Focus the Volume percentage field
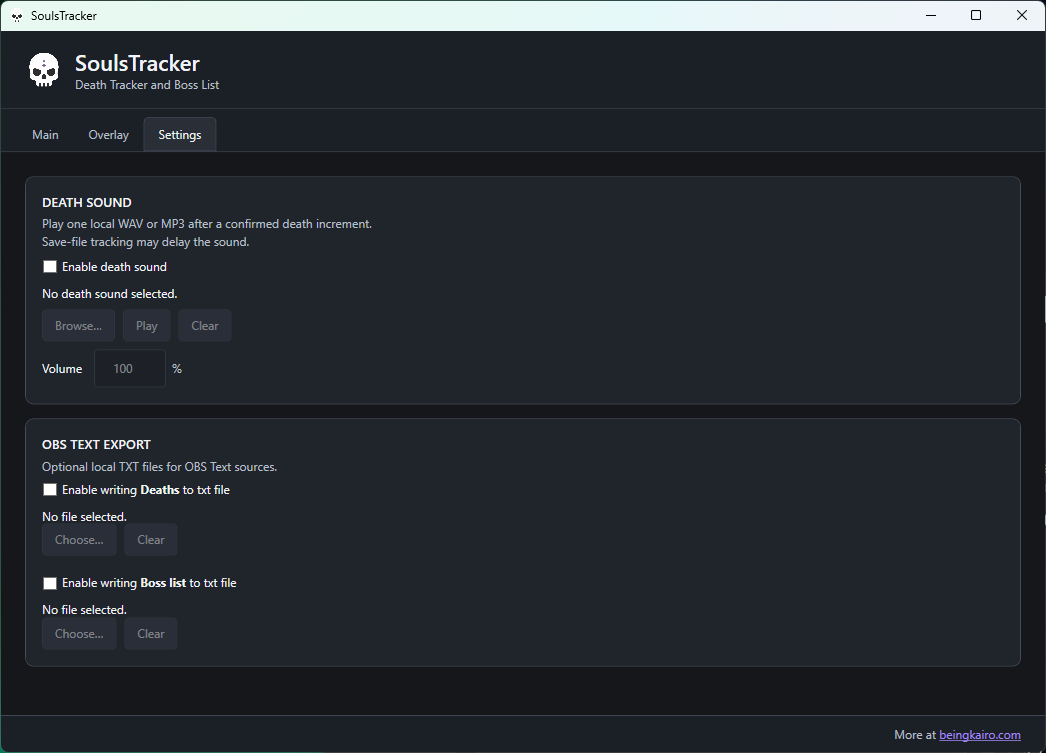The height and width of the screenshot is (753, 1046). (129, 368)
